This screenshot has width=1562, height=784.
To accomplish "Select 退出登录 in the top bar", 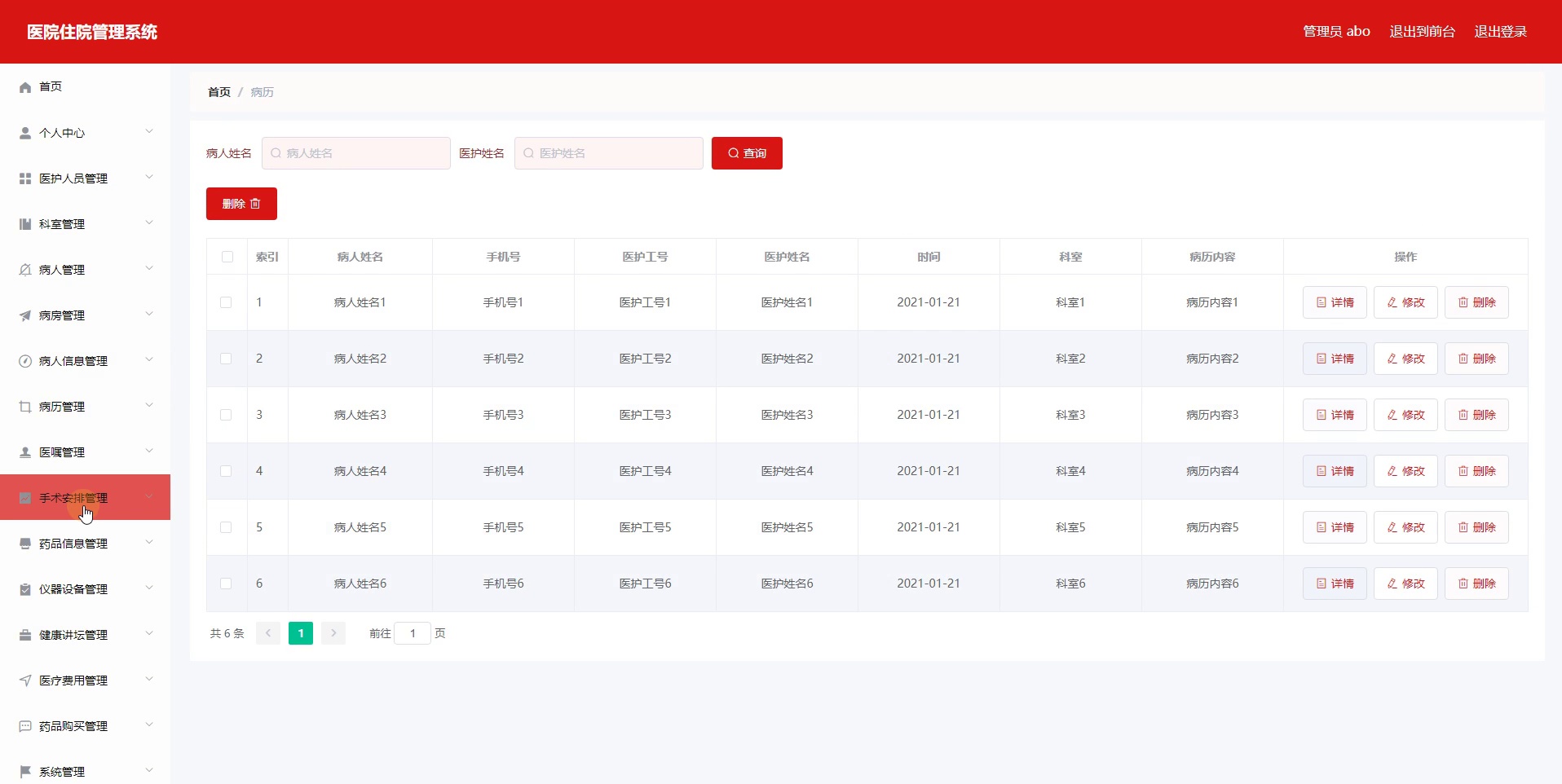I will (x=1502, y=31).
